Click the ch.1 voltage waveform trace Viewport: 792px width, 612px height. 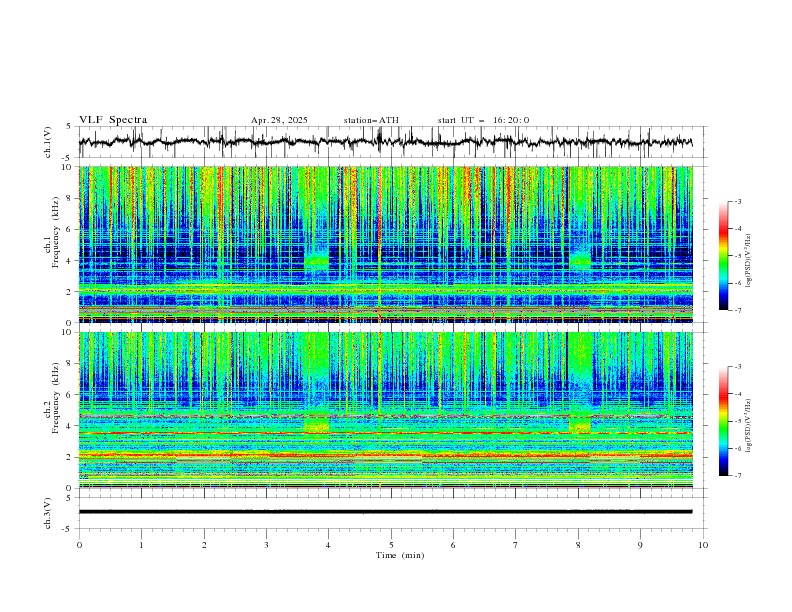pyautogui.click(x=385, y=142)
